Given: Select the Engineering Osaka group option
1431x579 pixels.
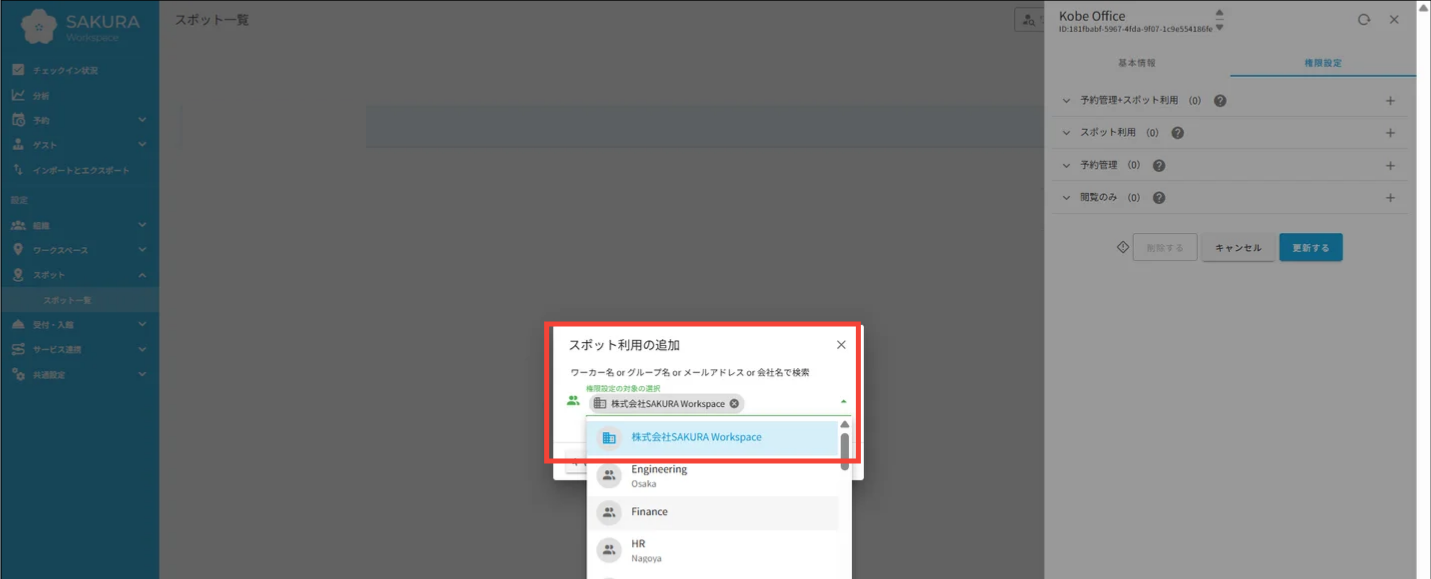Looking at the screenshot, I should 712,476.
